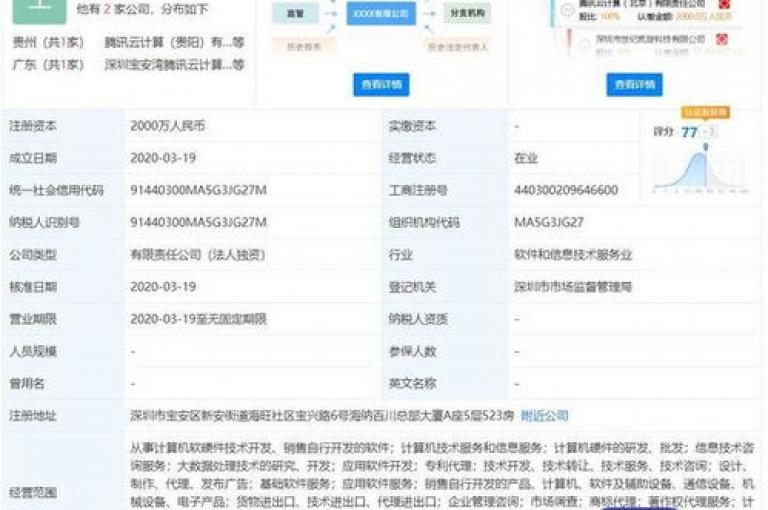Select the 历史法定代表人 node in diagram
Image resolution: width=768 pixels, height=510 pixels.
point(458,47)
